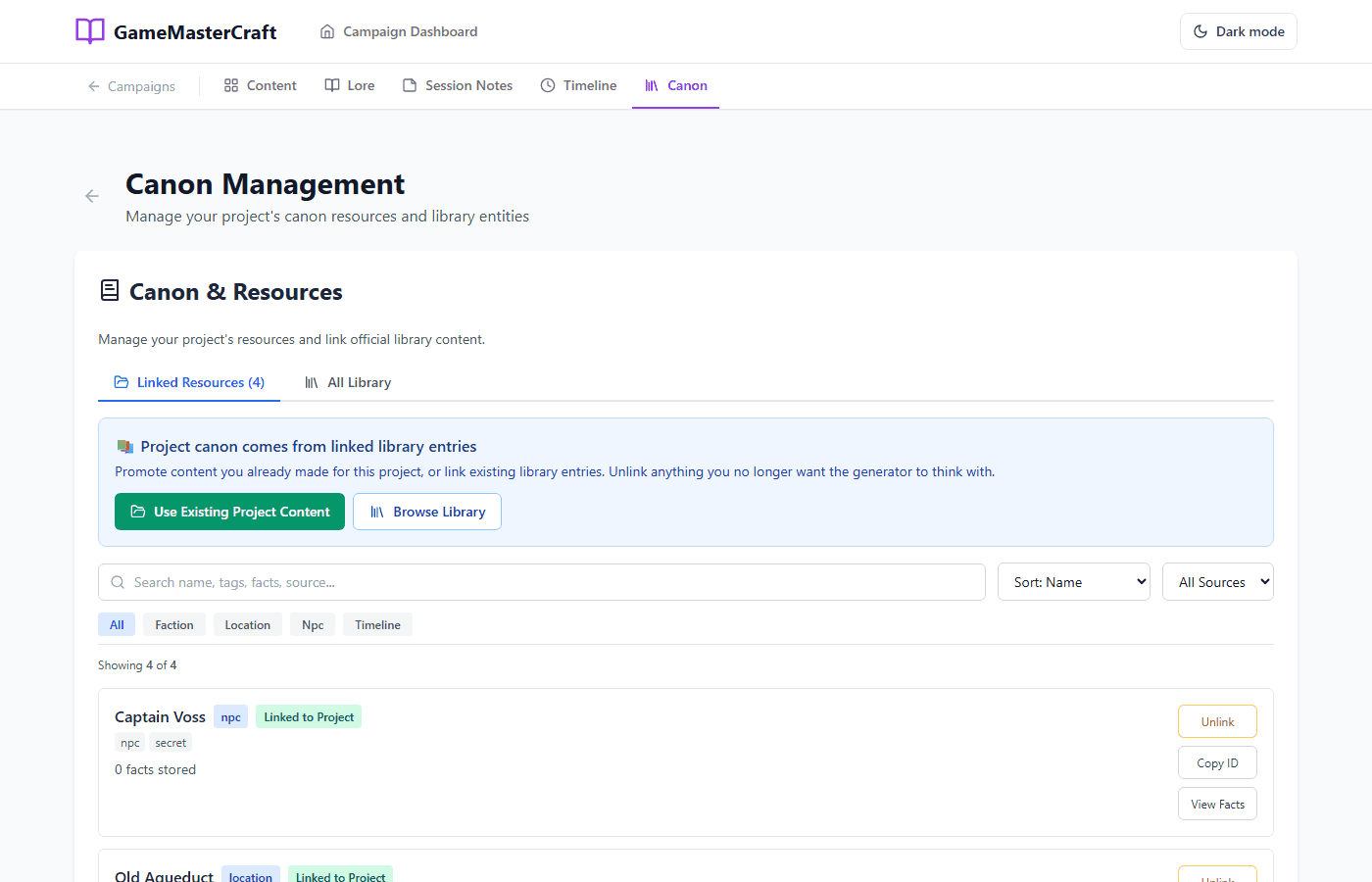
Task: Toggle Dark mode
Action: click(1239, 31)
